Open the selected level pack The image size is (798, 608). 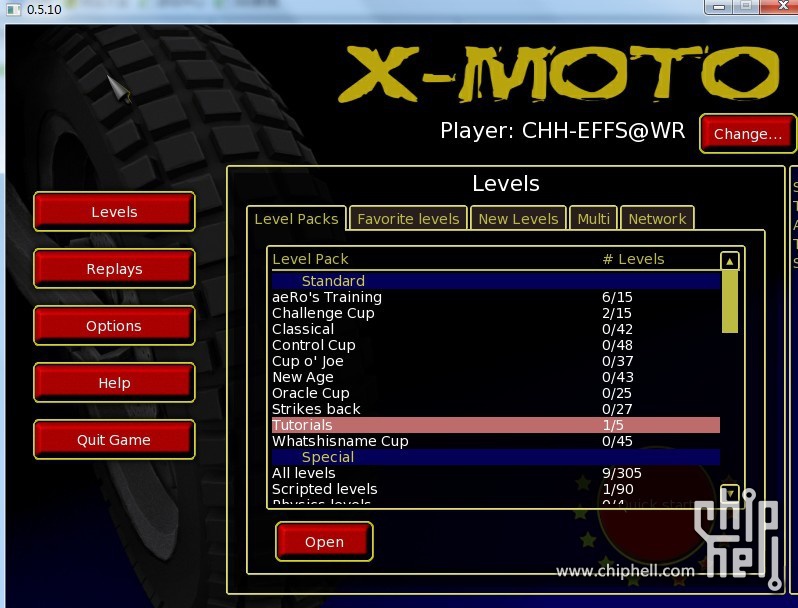click(x=324, y=542)
